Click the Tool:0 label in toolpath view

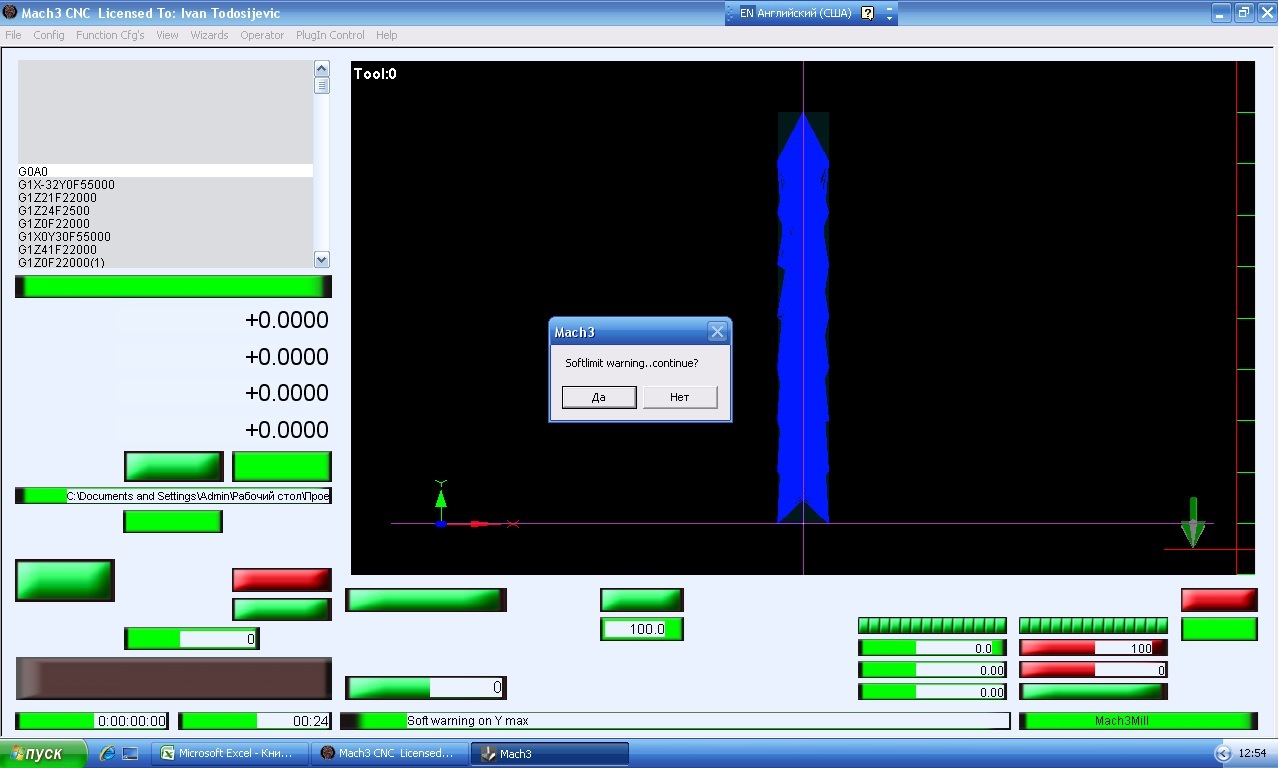point(375,74)
